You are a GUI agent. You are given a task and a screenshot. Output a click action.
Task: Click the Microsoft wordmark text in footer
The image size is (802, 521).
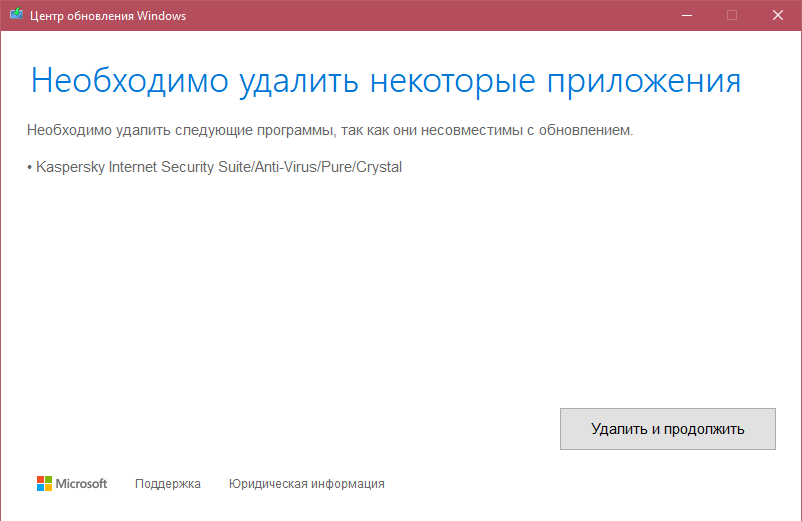[x=81, y=484]
